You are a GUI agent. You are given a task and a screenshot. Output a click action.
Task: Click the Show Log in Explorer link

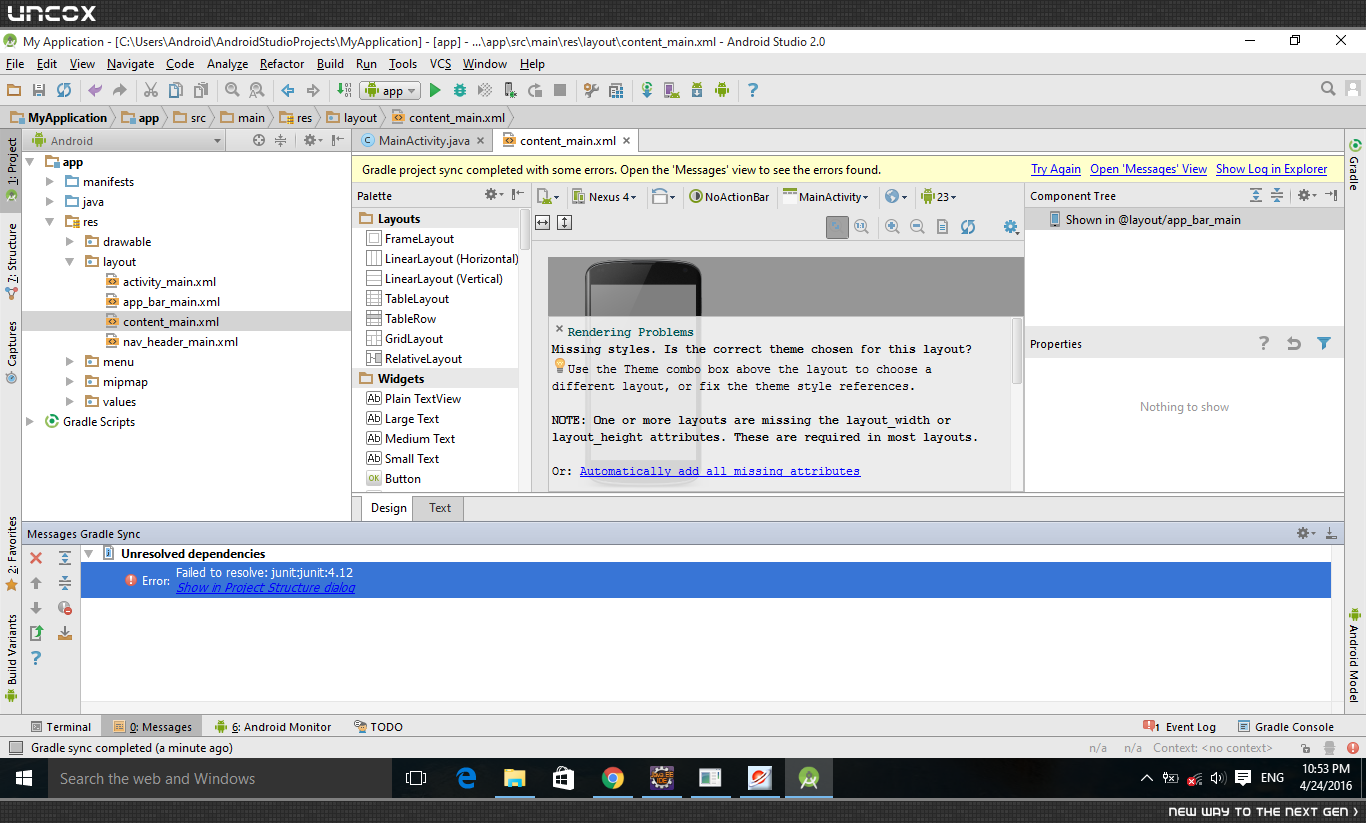coord(1272,169)
